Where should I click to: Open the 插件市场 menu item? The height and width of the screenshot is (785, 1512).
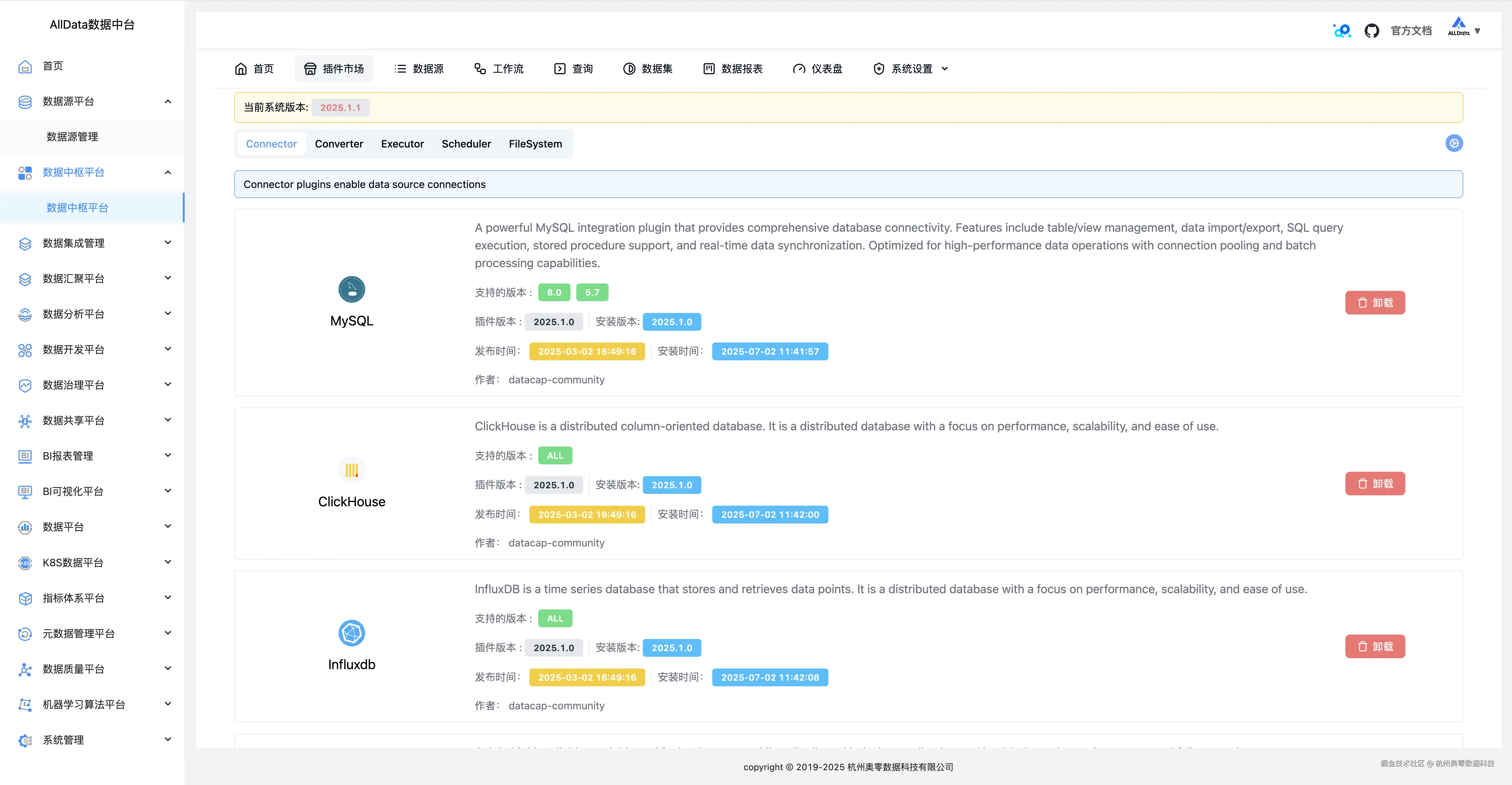(334, 69)
